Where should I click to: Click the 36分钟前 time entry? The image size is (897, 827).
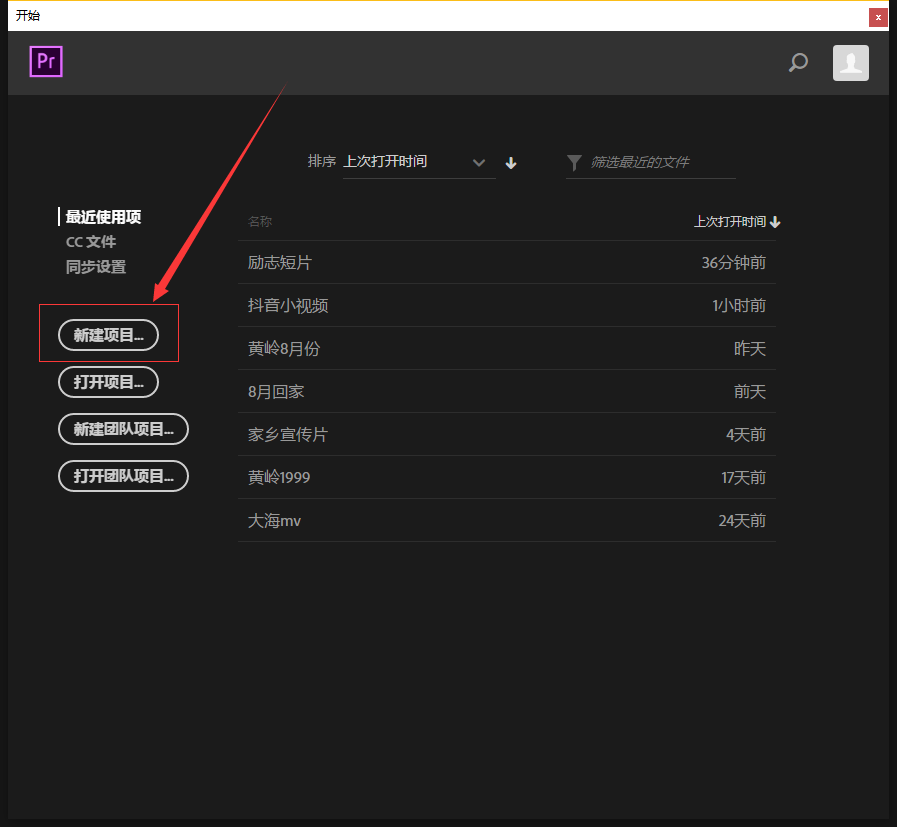733,263
